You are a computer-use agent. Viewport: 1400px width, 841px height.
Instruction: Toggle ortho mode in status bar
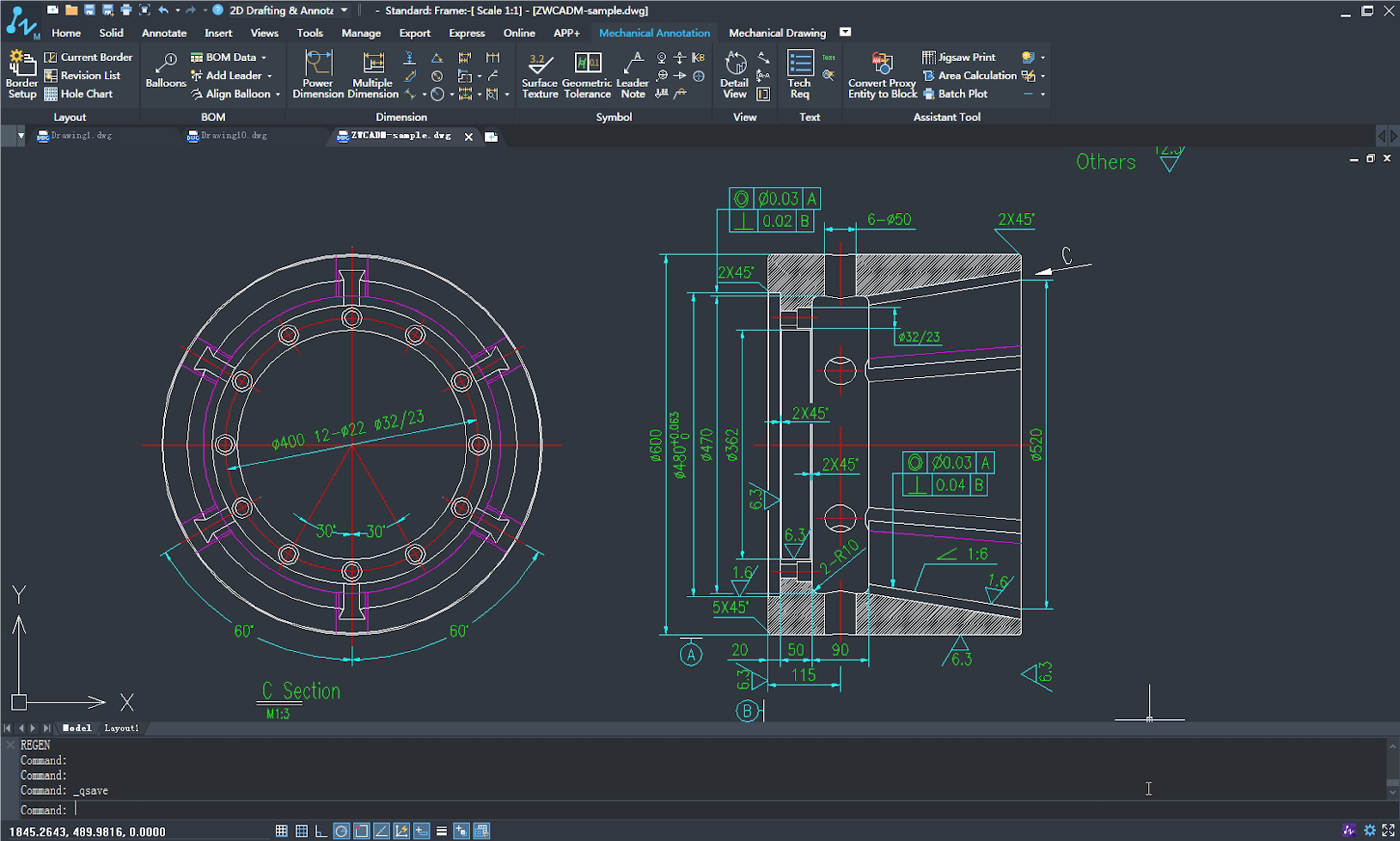(x=321, y=831)
